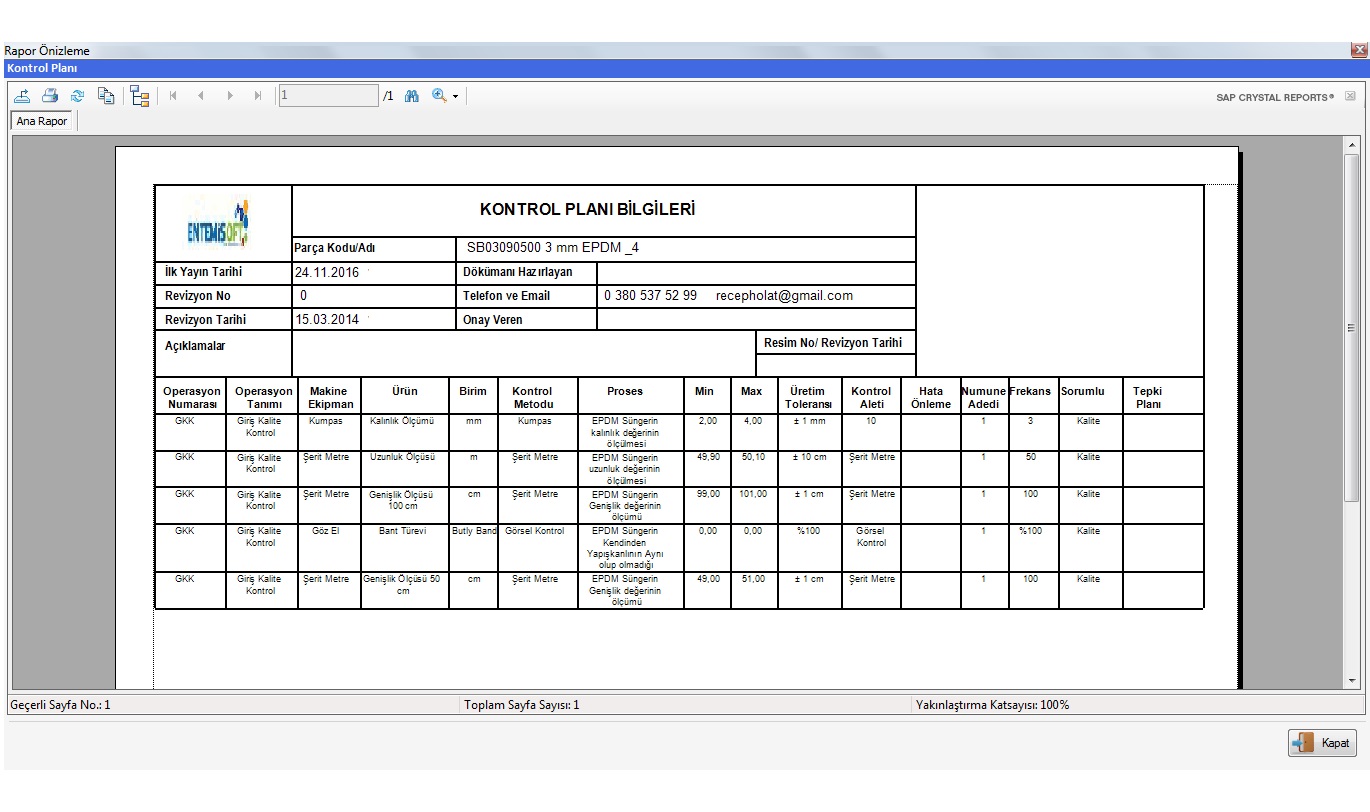Click the Export Report icon

tap(22, 96)
